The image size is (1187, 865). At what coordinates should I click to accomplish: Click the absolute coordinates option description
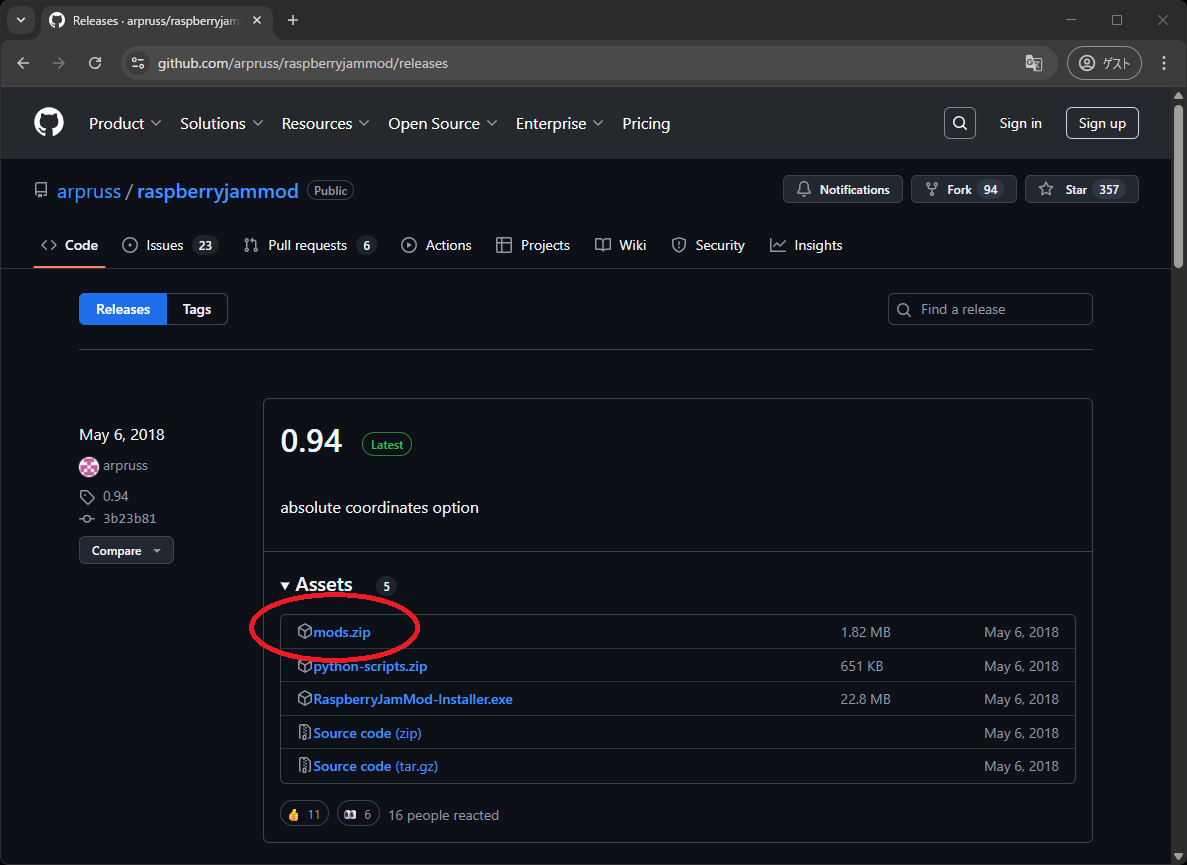[x=379, y=508]
